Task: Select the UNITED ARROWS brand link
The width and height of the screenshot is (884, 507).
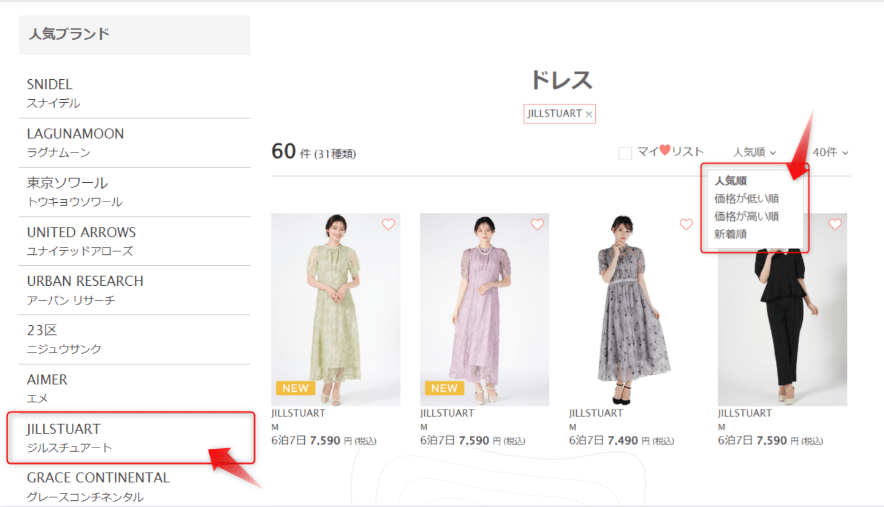Action: [x=135, y=241]
